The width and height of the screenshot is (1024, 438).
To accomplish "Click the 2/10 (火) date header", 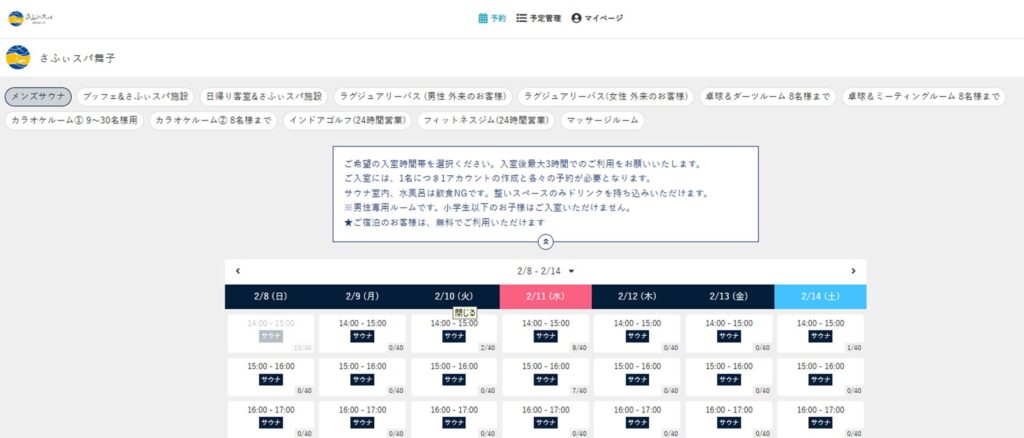I will (454, 296).
